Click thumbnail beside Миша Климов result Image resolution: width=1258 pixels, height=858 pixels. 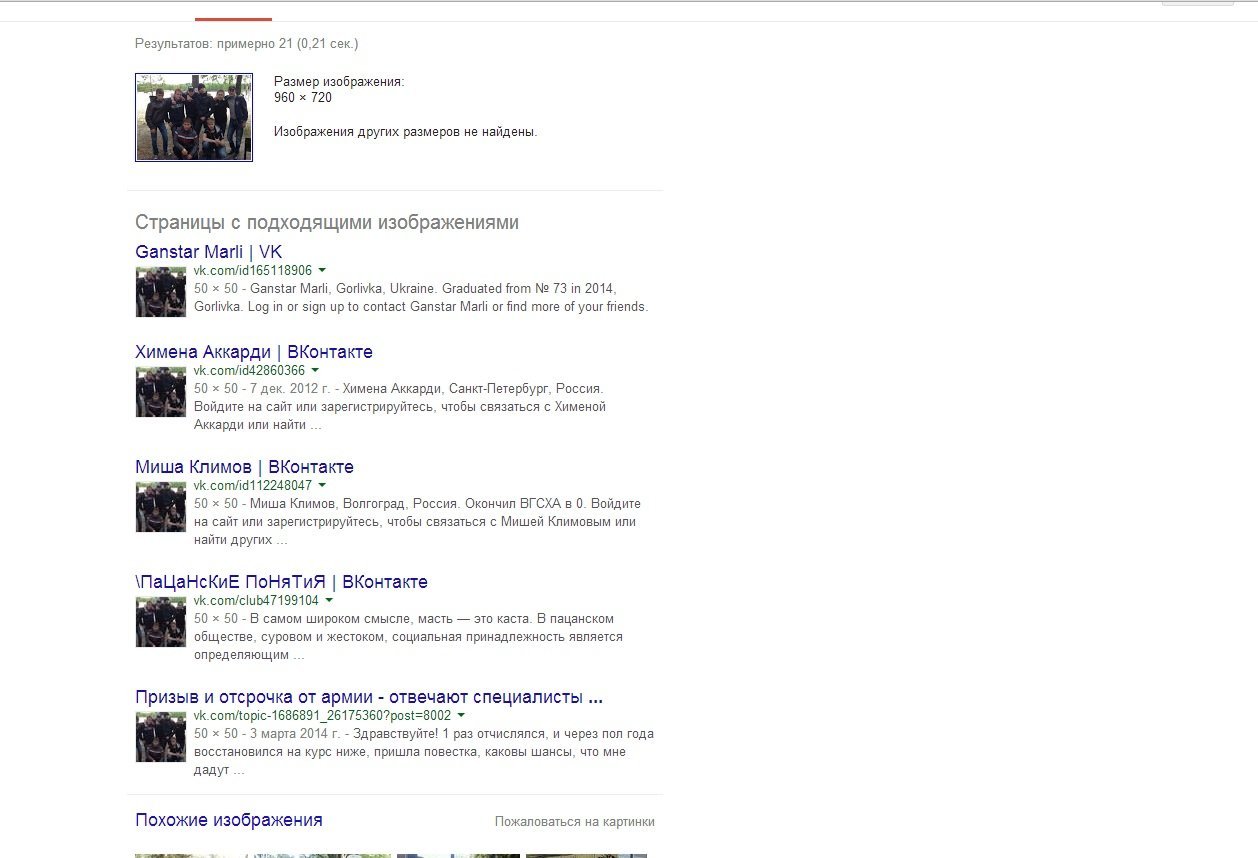click(161, 507)
